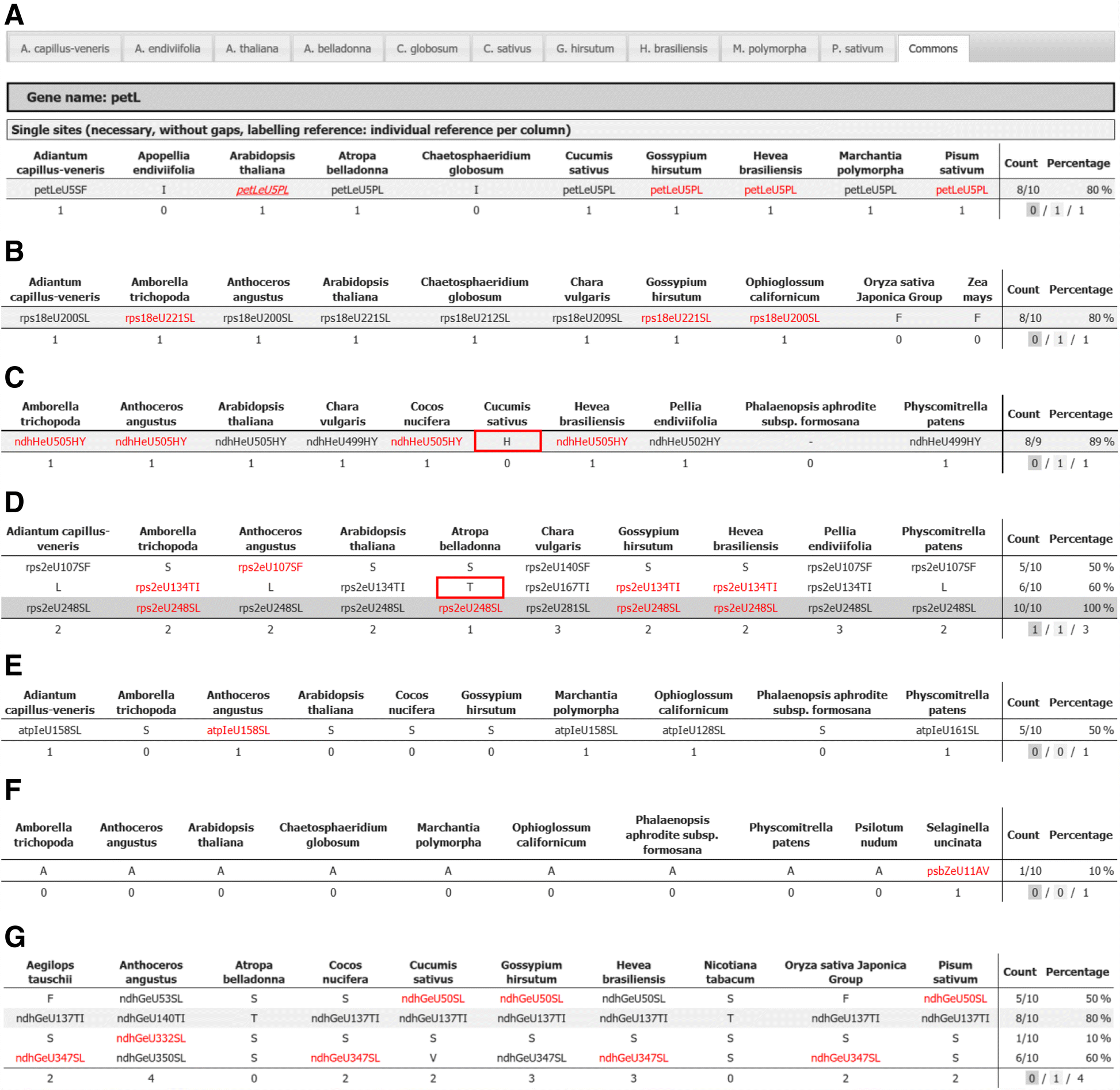This screenshot has height=1090, width=1120.
Task: Click the 'Single sites' section heading
Action: 560,129
